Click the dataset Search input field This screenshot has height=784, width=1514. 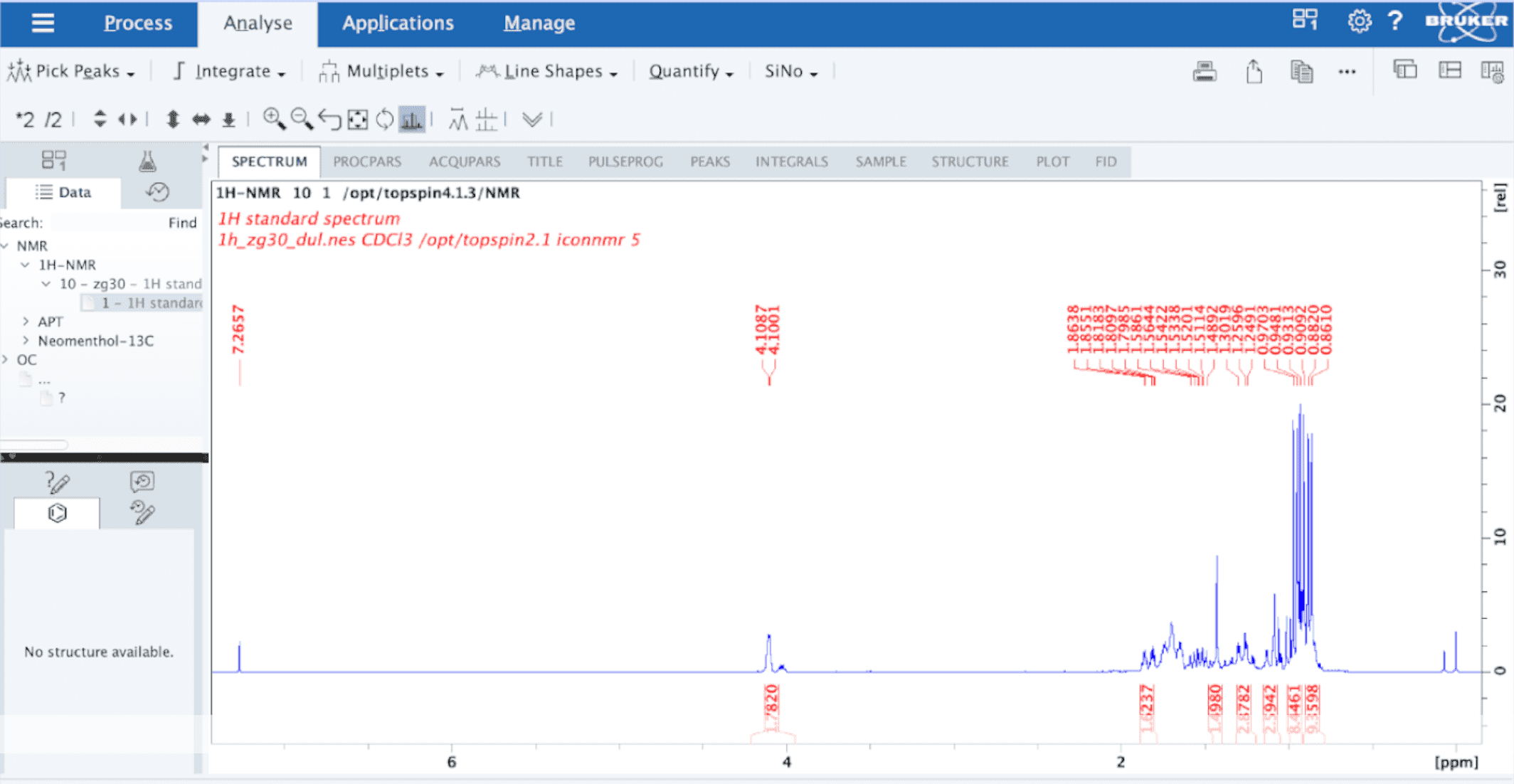[x=107, y=223]
